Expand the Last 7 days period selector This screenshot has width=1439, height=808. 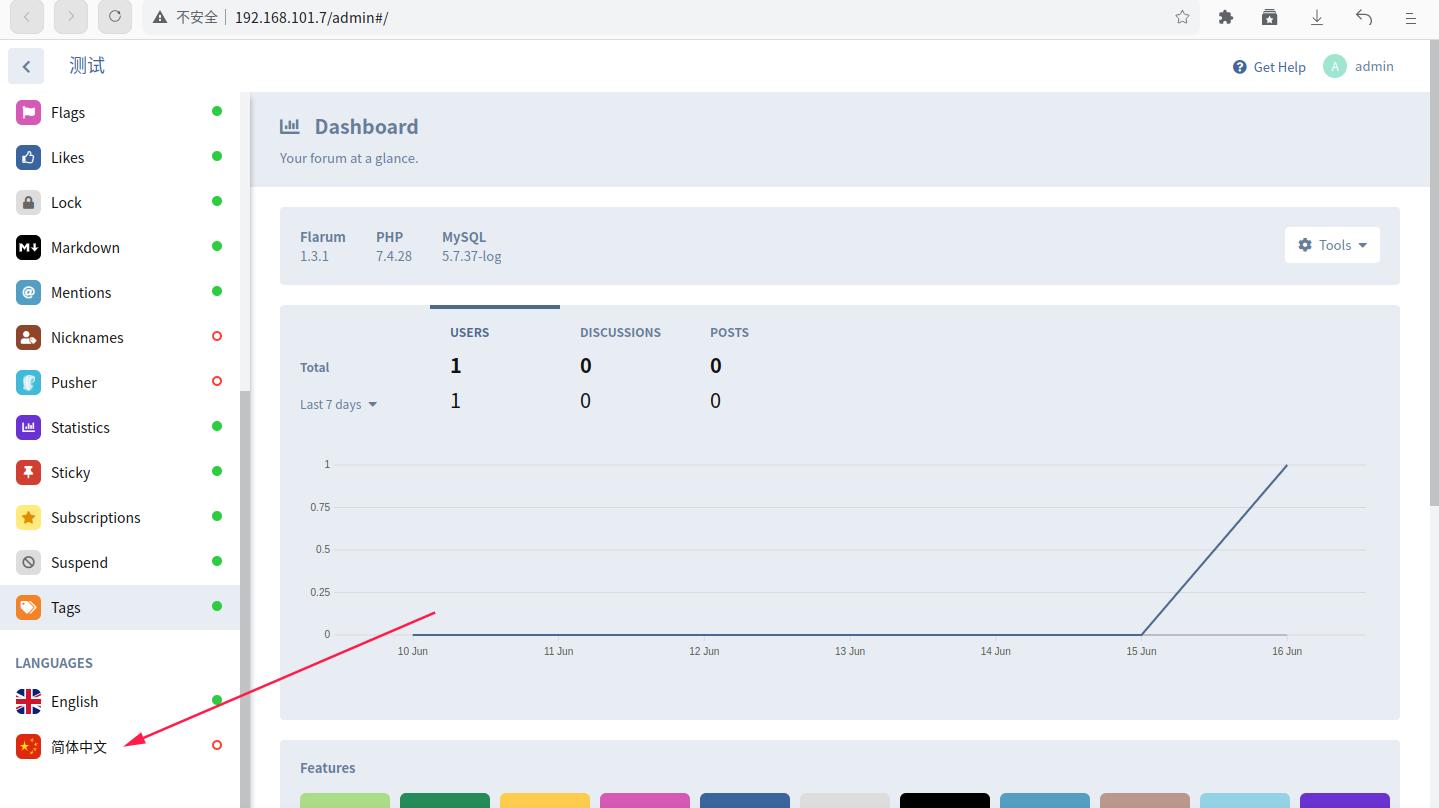click(x=338, y=404)
